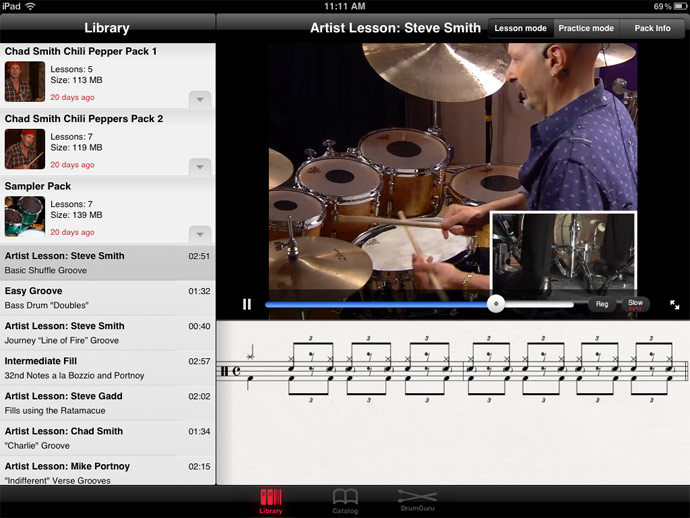The image size is (690, 518).
Task: Click the Sampler Pack title
Action: 38,186
